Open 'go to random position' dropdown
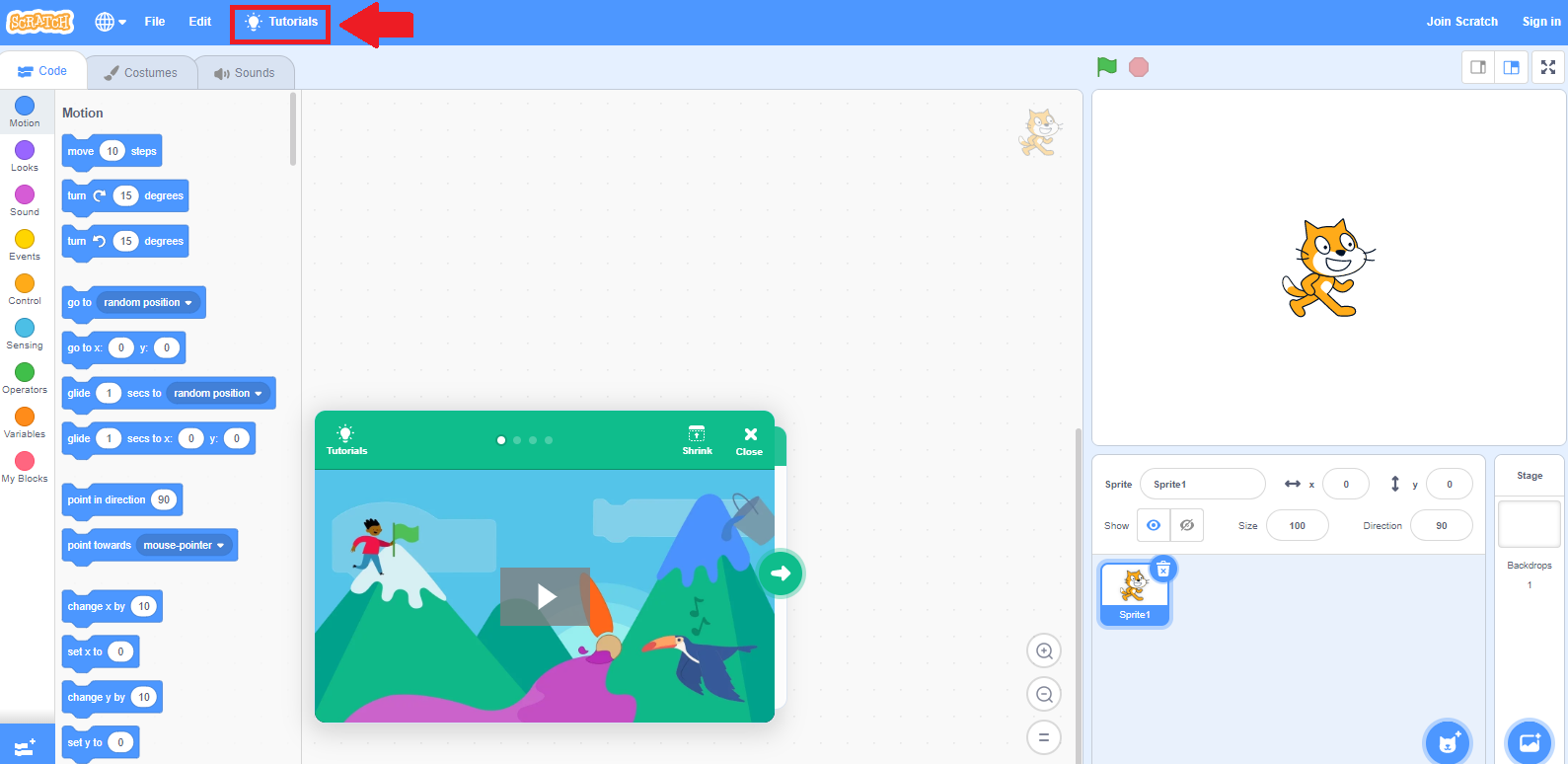This screenshot has height=764, width=1568. [x=149, y=302]
